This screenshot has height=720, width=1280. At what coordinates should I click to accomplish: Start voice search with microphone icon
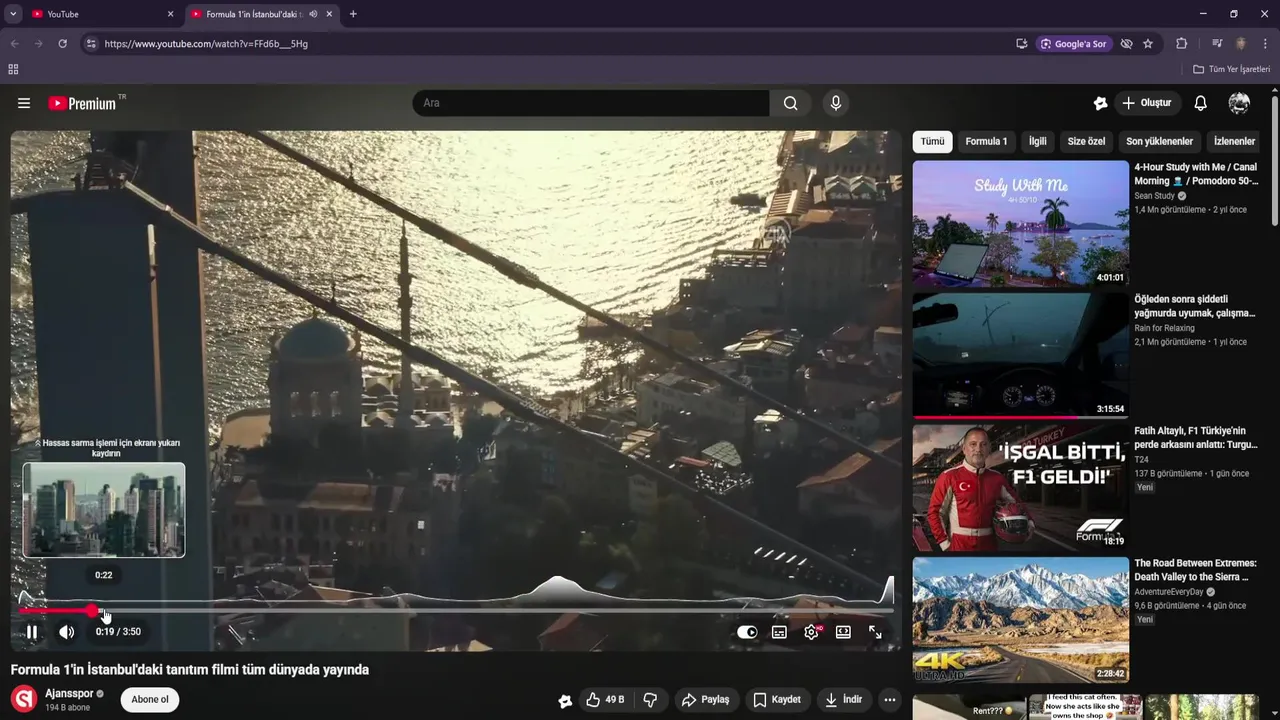[x=836, y=103]
